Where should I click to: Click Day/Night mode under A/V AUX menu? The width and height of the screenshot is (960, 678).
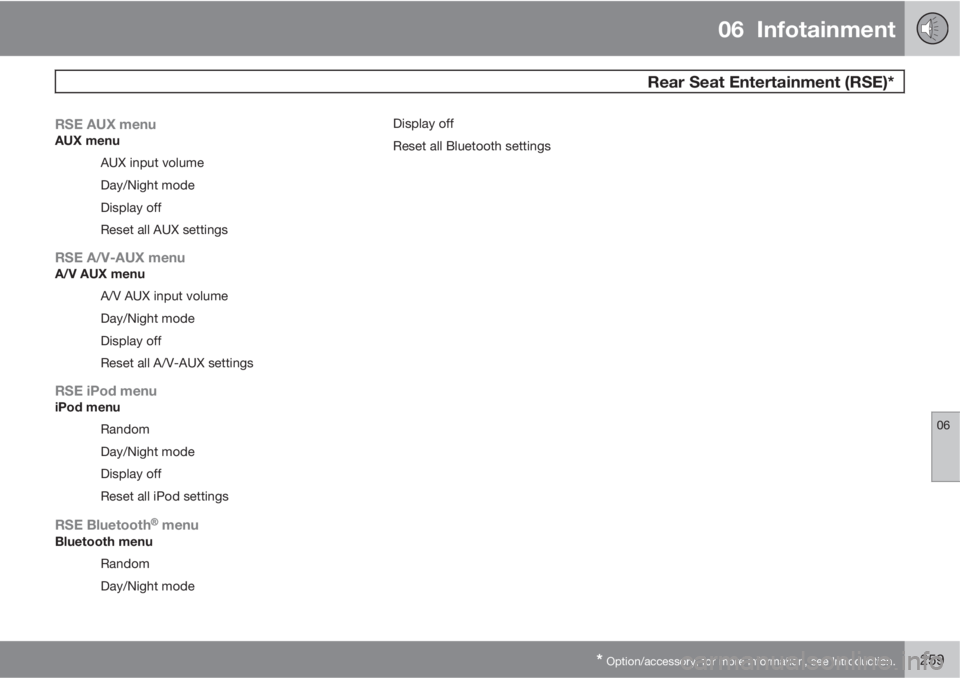point(148,318)
